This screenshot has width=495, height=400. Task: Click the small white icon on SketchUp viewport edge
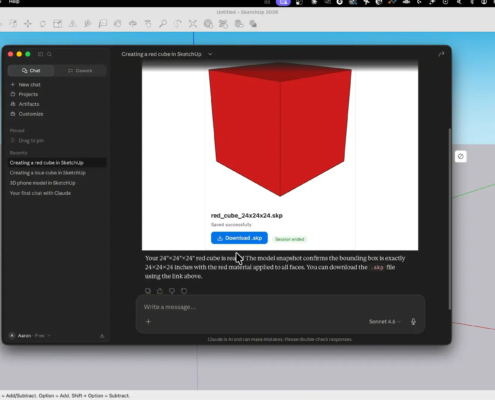pyautogui.click(x=460, y=156)
